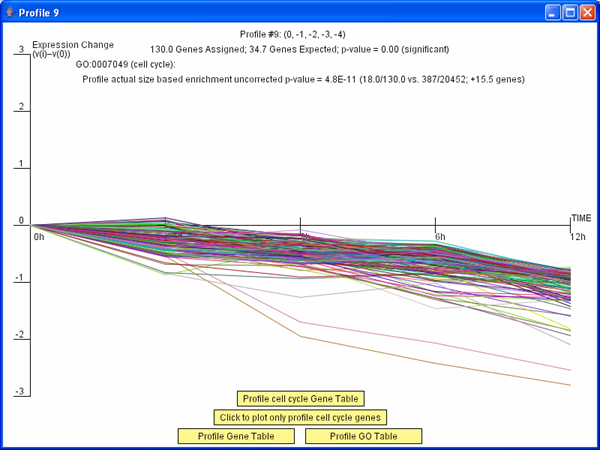The width and height of the screenshot is (600, 450).
Task: Show the Profile GO Table
Action: click(364, 436)
